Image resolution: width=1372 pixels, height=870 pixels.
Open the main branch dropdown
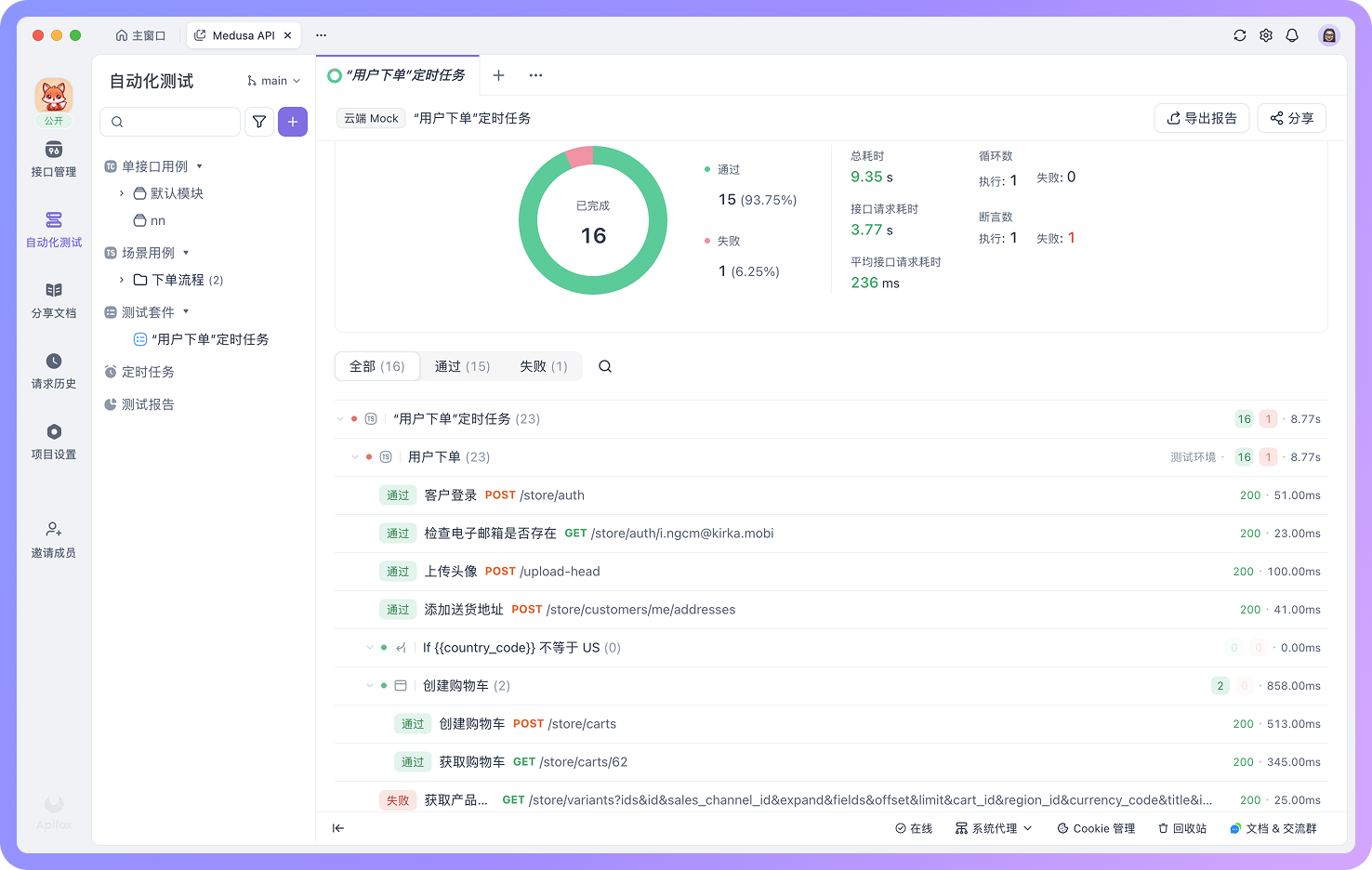coord(272,81)
